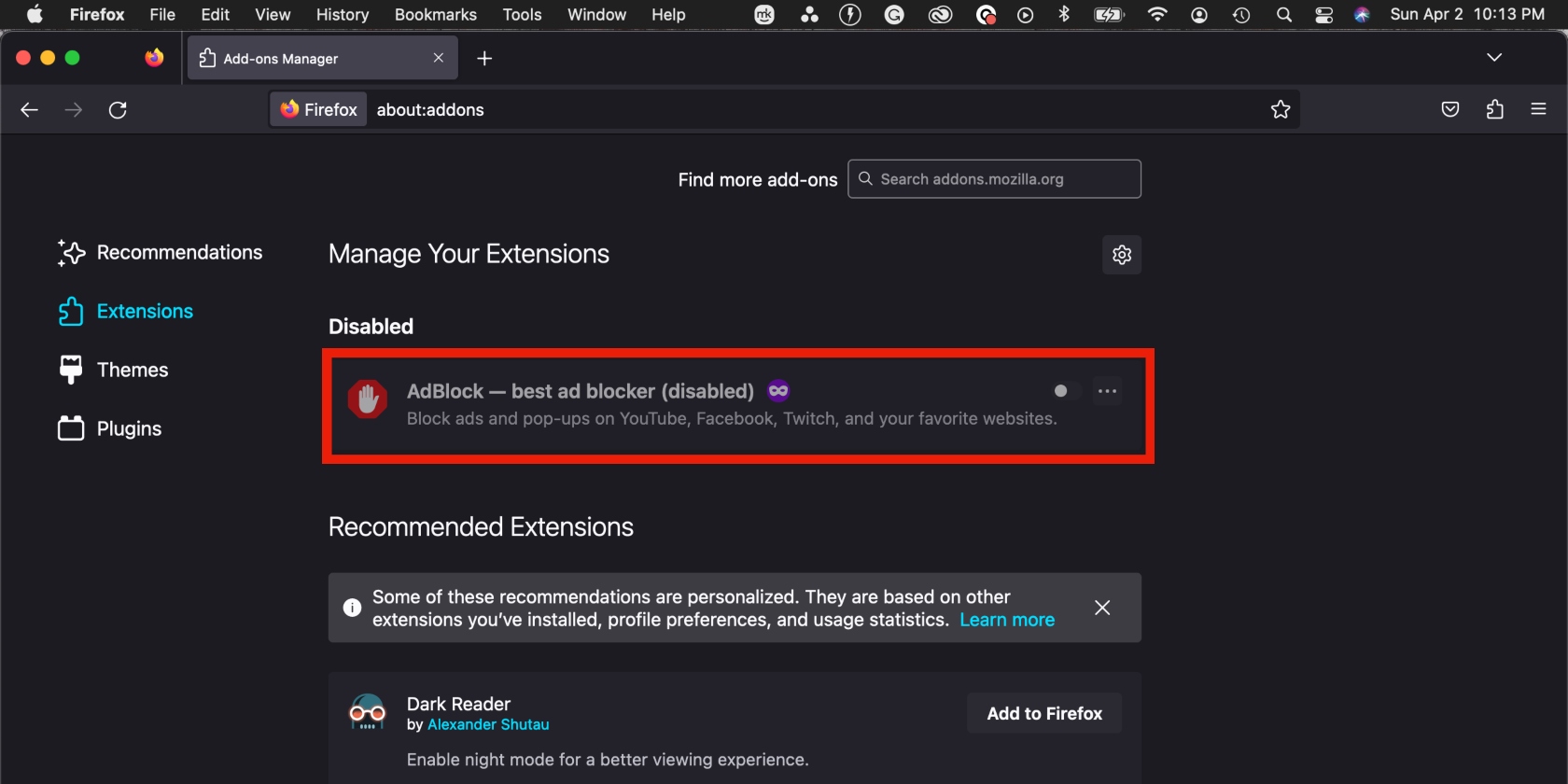The width and height of the screenshot is (1568, 784).
Task: Dismiss the personalized recommendations notice
Action: pyautogui.click(x=1102, y=608)
